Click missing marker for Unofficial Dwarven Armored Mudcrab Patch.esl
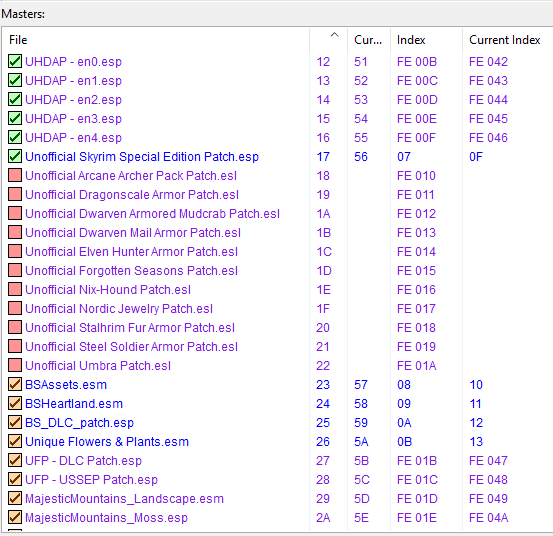The image size is (553, 536). click(15, 213)
